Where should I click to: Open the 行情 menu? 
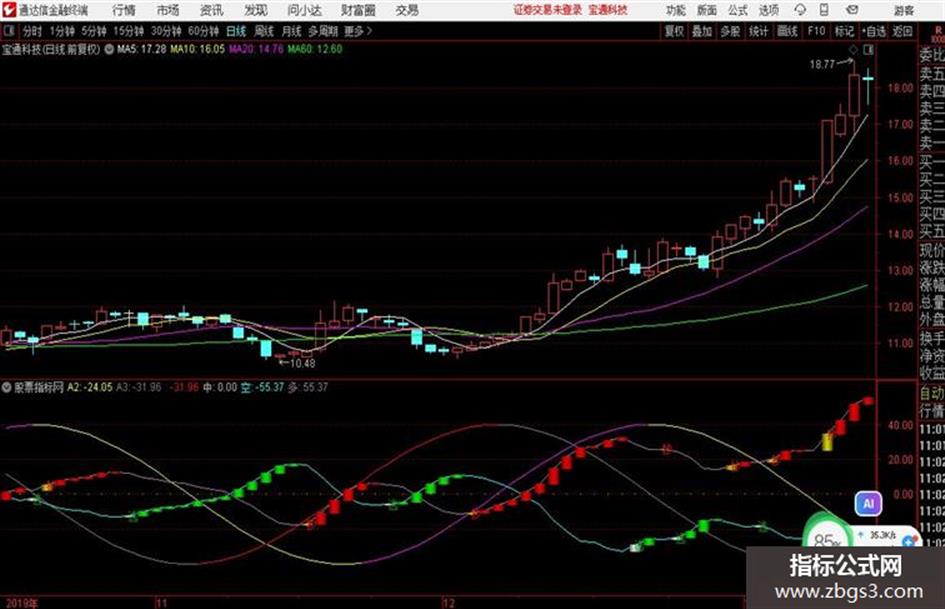click(124, 10)
